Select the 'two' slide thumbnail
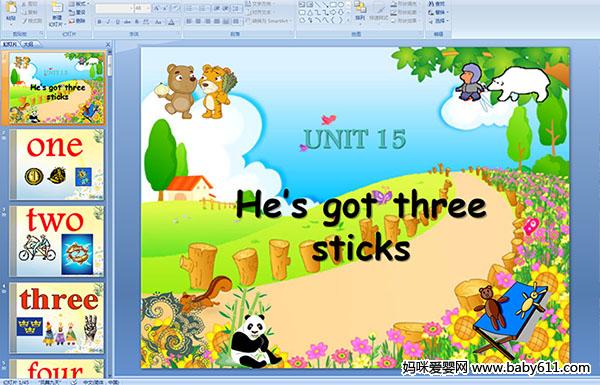Screen dimensions: 600x385 point(57,241)
